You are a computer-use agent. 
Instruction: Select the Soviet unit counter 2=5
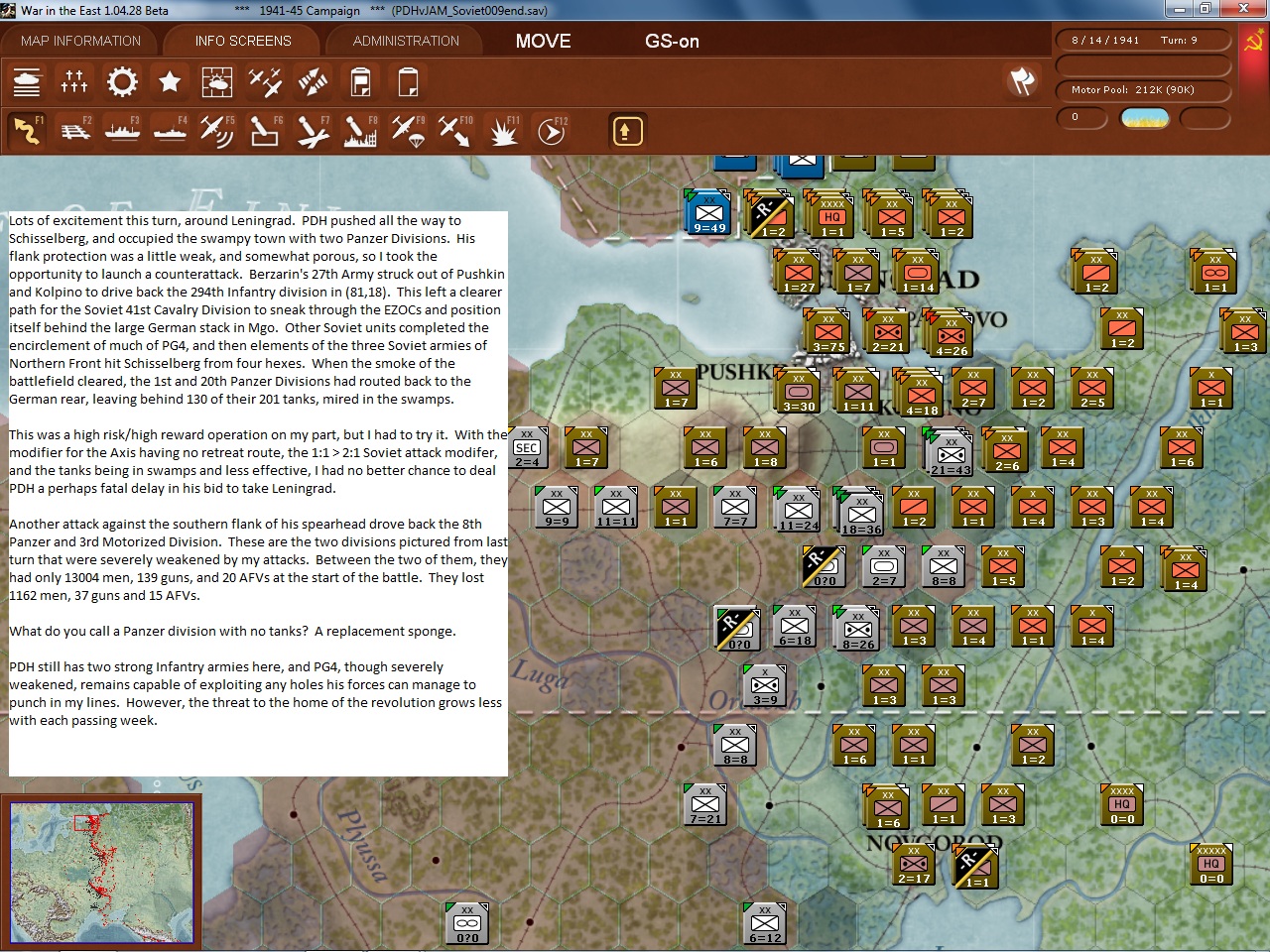point(1092,388)
